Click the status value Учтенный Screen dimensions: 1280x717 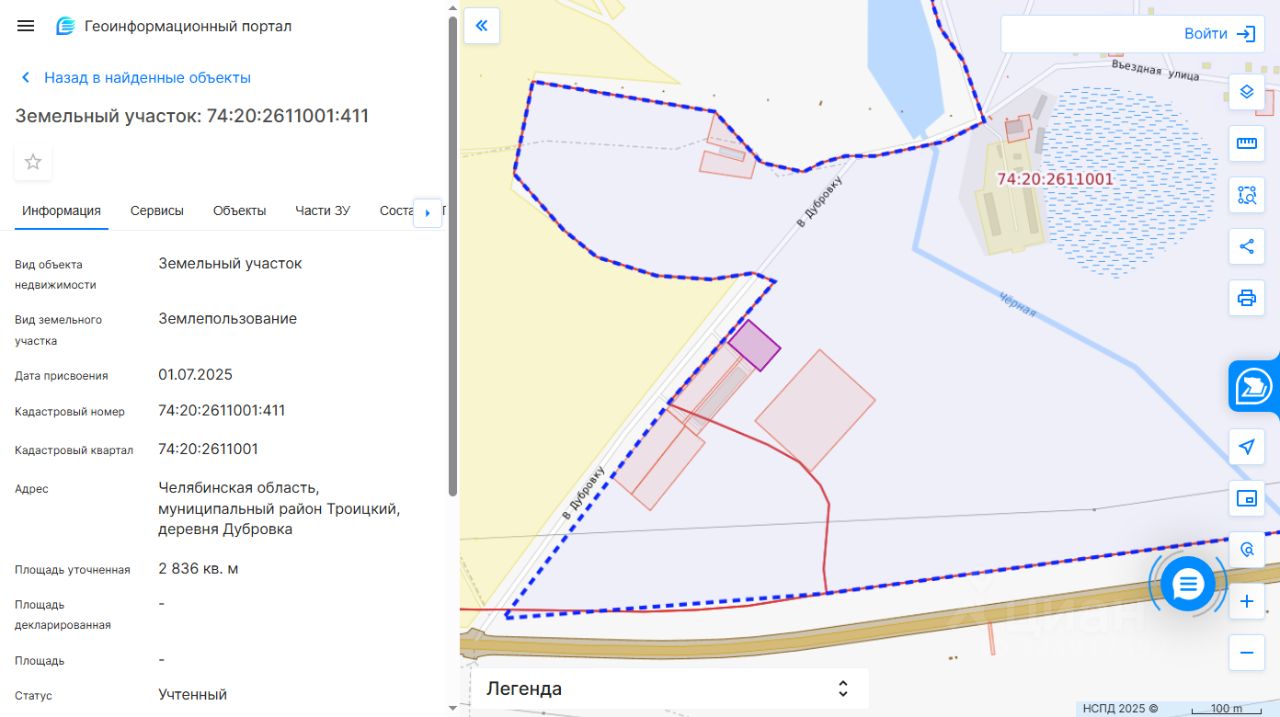pyautogui.click(x=192, y=694)
